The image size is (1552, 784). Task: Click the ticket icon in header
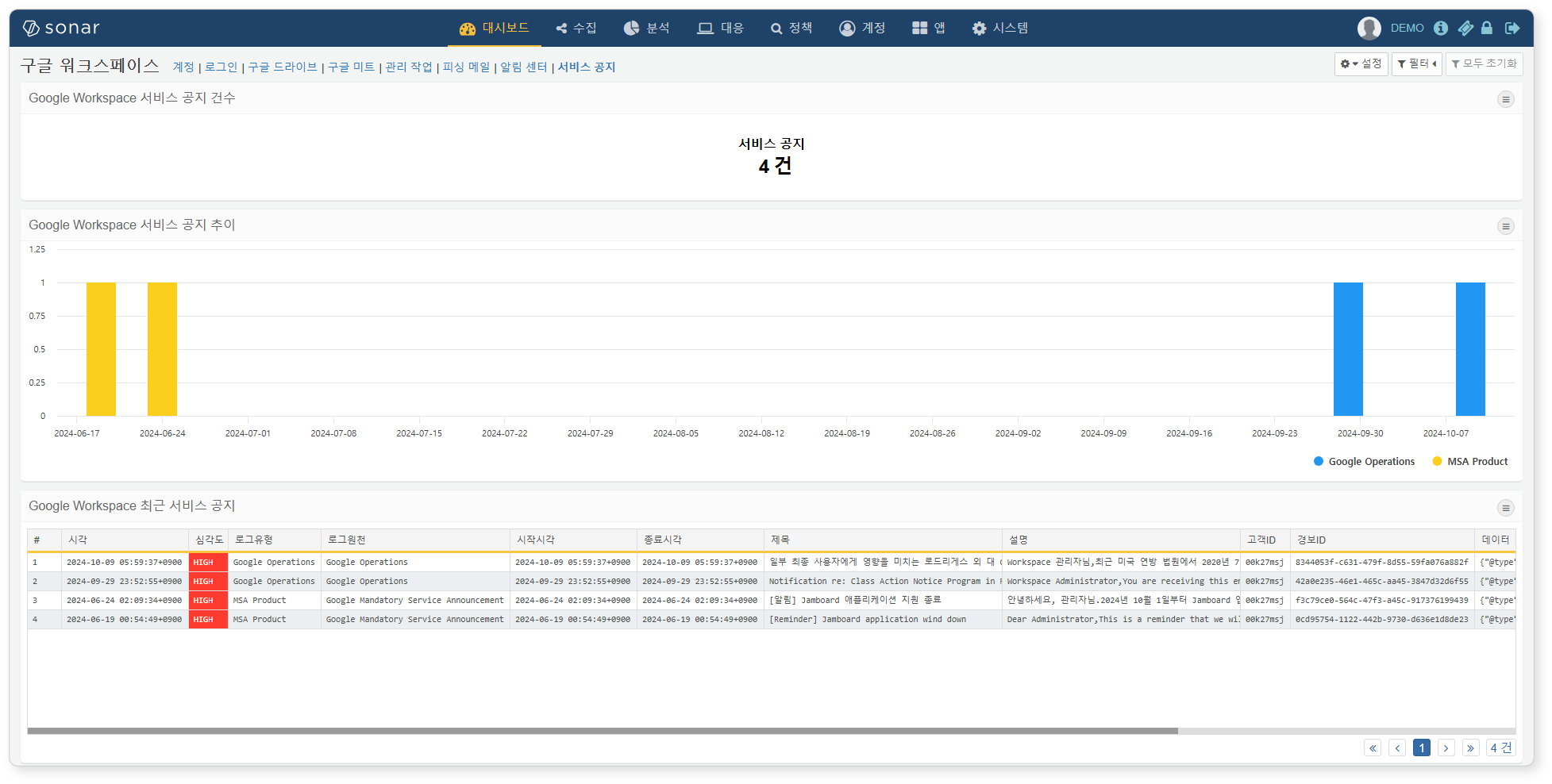pos(1465,28)
